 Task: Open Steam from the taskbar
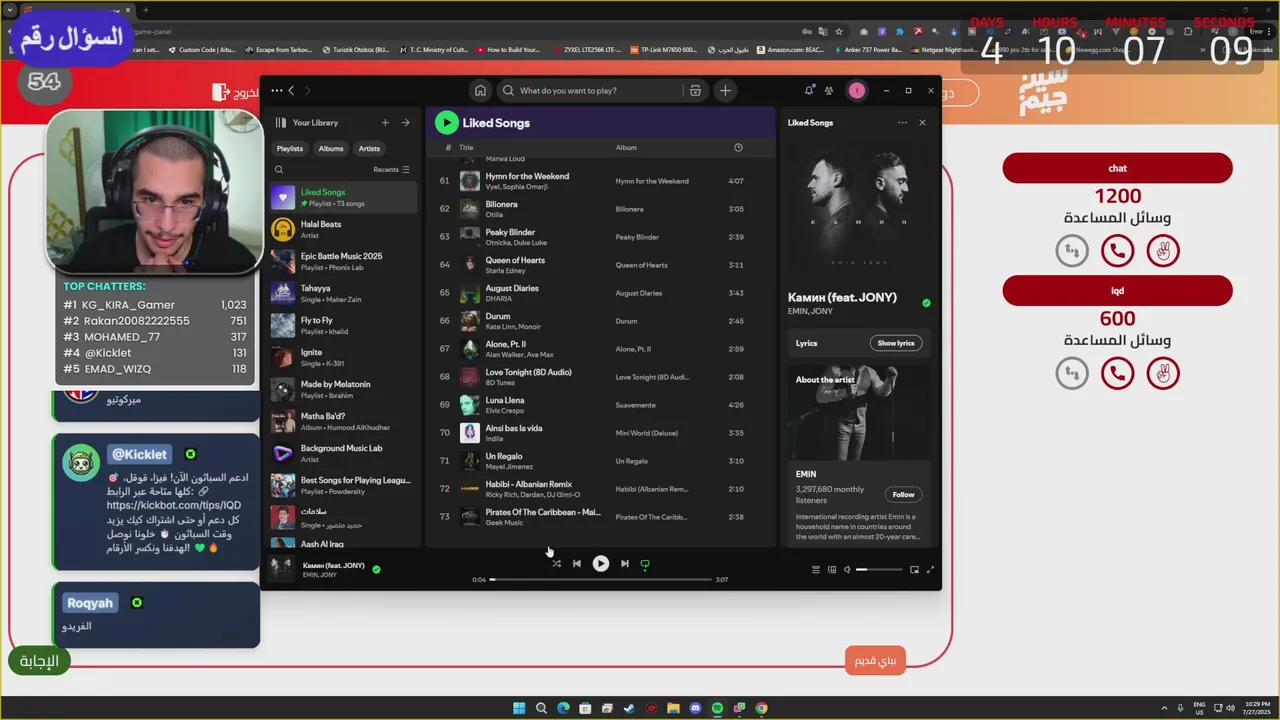(x=629, y=708)
